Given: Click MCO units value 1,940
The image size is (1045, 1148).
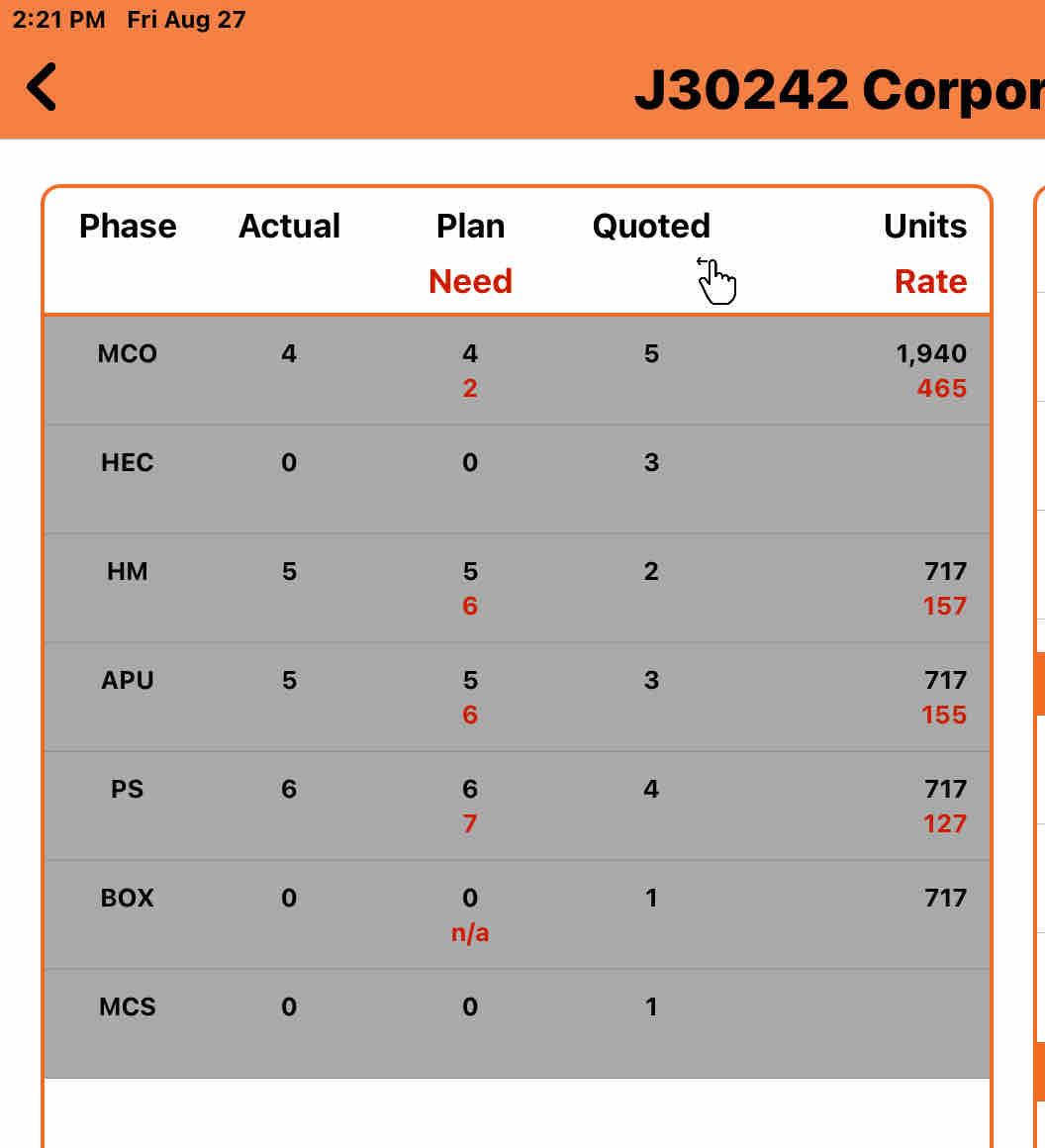Looking at the screenshot, I should click(931, 354).
